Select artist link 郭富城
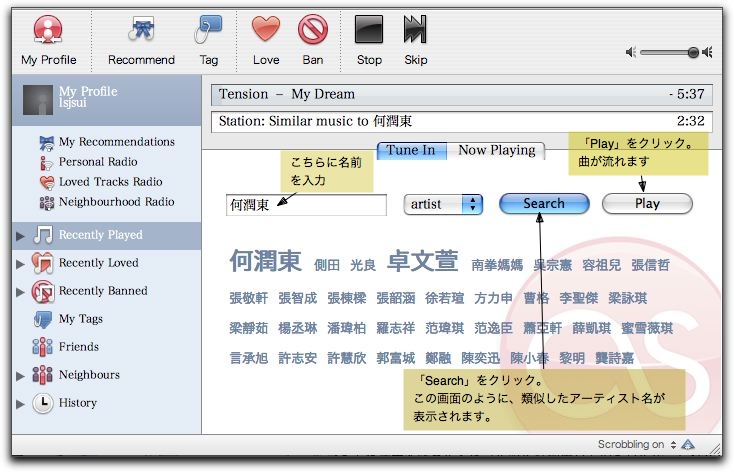The height and width of the screenshot is (472, 734). tap(396, 358)
